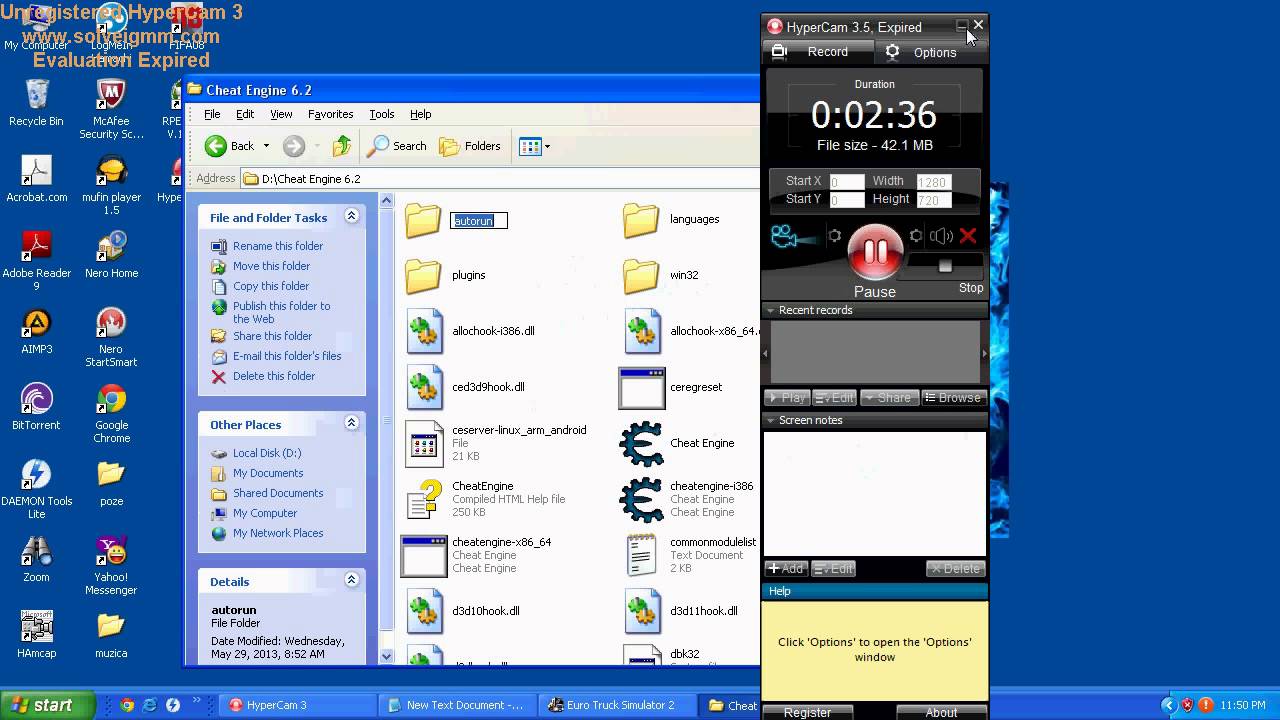Collapse the Other Places panel
The width and height of the screenshot is (1280, 720).
351,423
